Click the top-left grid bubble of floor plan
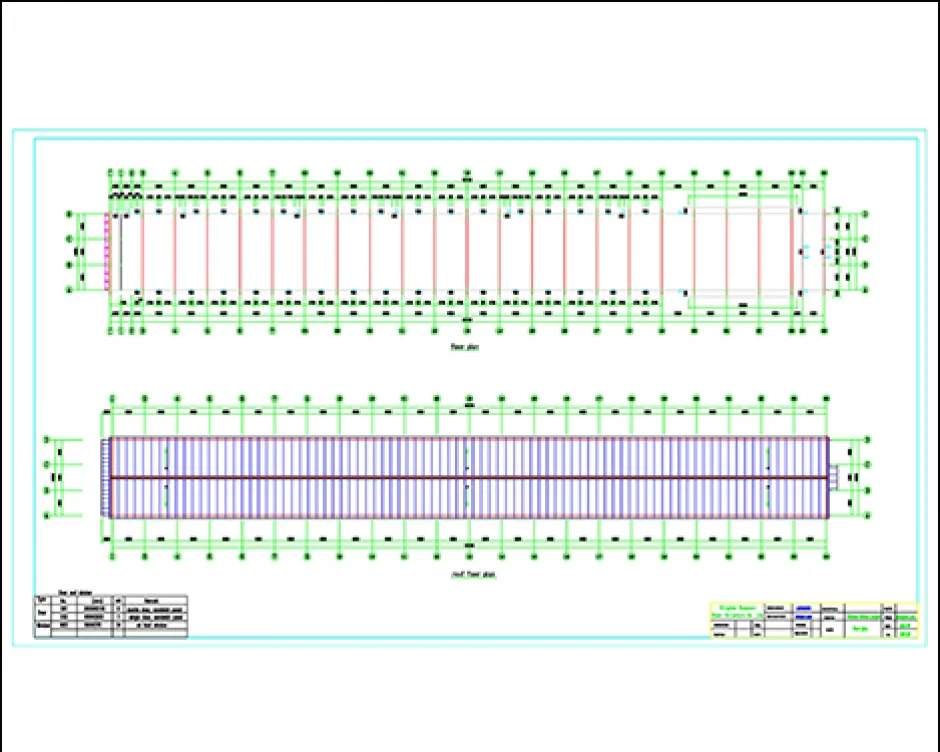940x752 pixels. pos(110,173)
